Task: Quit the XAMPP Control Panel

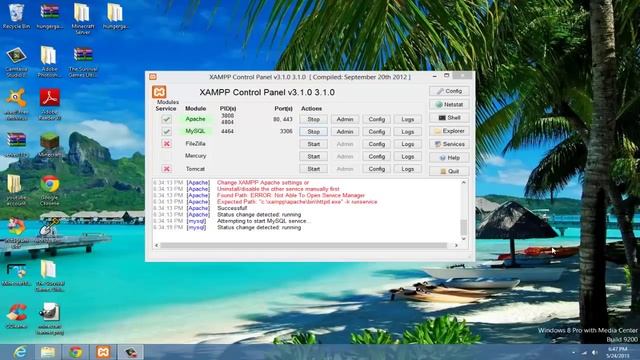Action: (449, 171)
